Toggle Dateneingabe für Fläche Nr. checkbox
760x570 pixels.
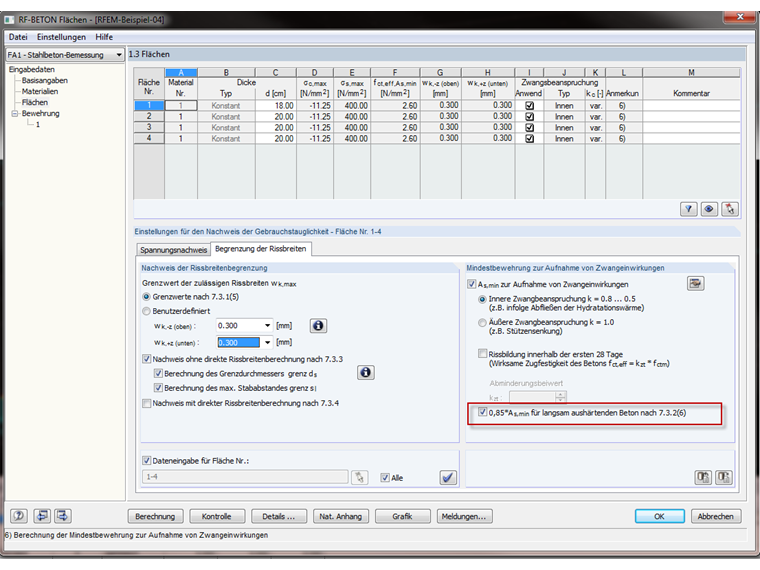pyautogui.click(x=146, y=460)
